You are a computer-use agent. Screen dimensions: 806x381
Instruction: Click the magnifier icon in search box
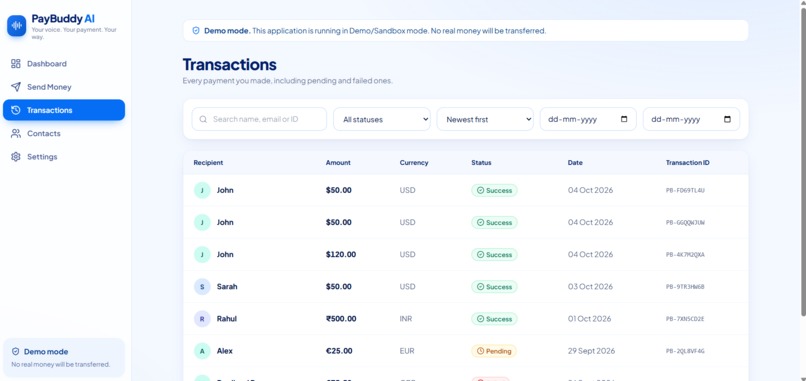(x=203, y=119)
